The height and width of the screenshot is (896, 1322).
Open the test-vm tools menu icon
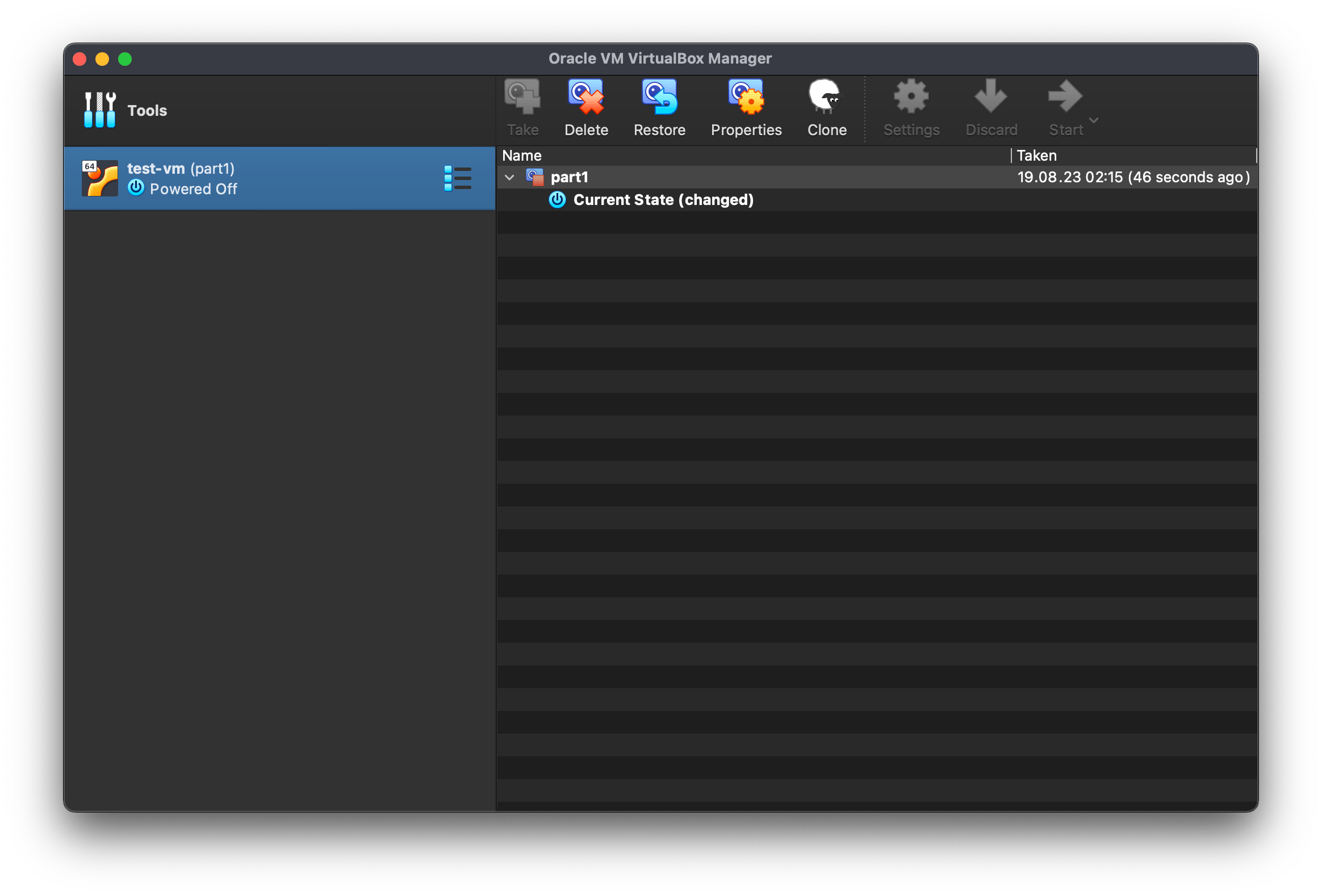457,179
